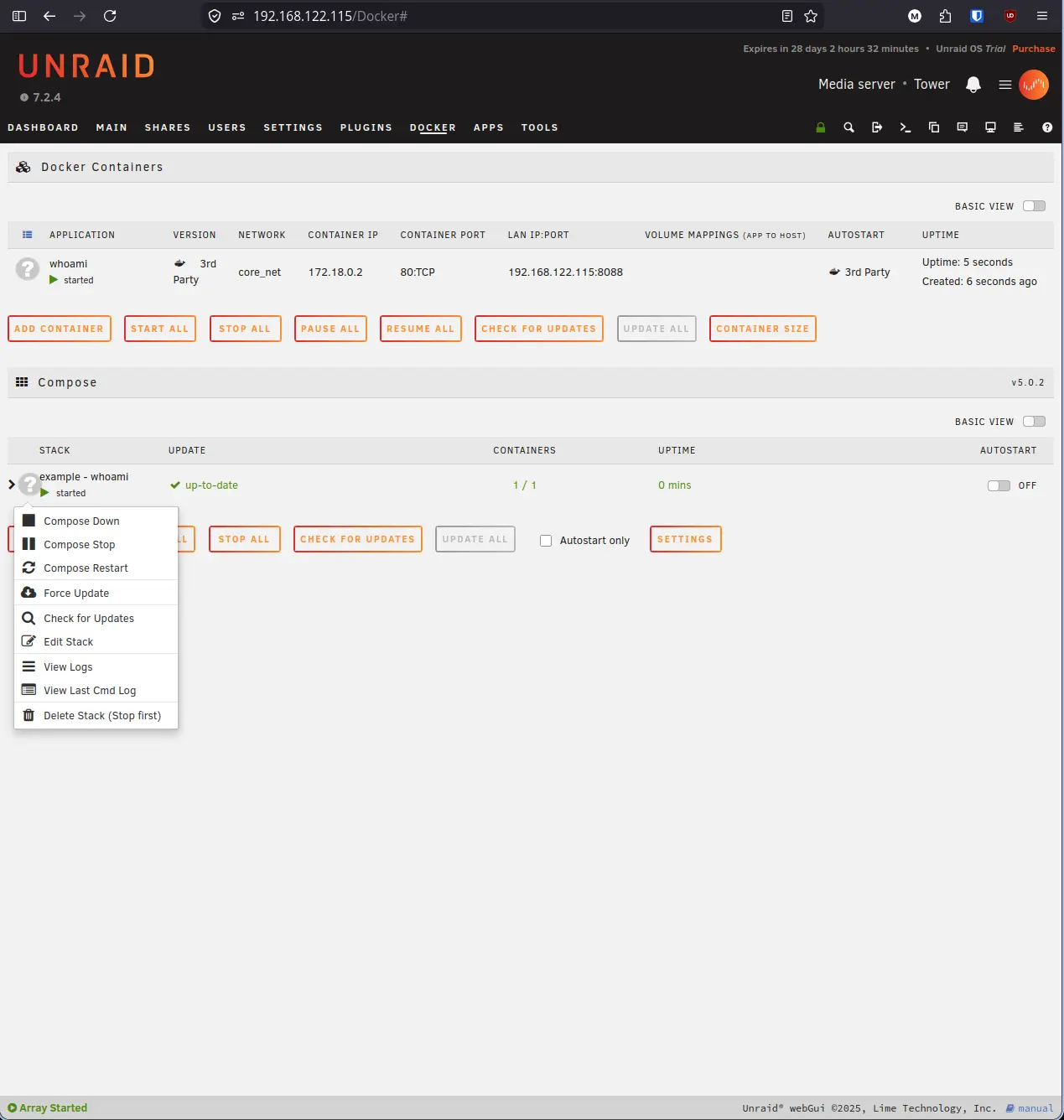Toggle Compose Basic View switch
1064x1120 pixels.
pyautogui.click(x=1034, y=422)
